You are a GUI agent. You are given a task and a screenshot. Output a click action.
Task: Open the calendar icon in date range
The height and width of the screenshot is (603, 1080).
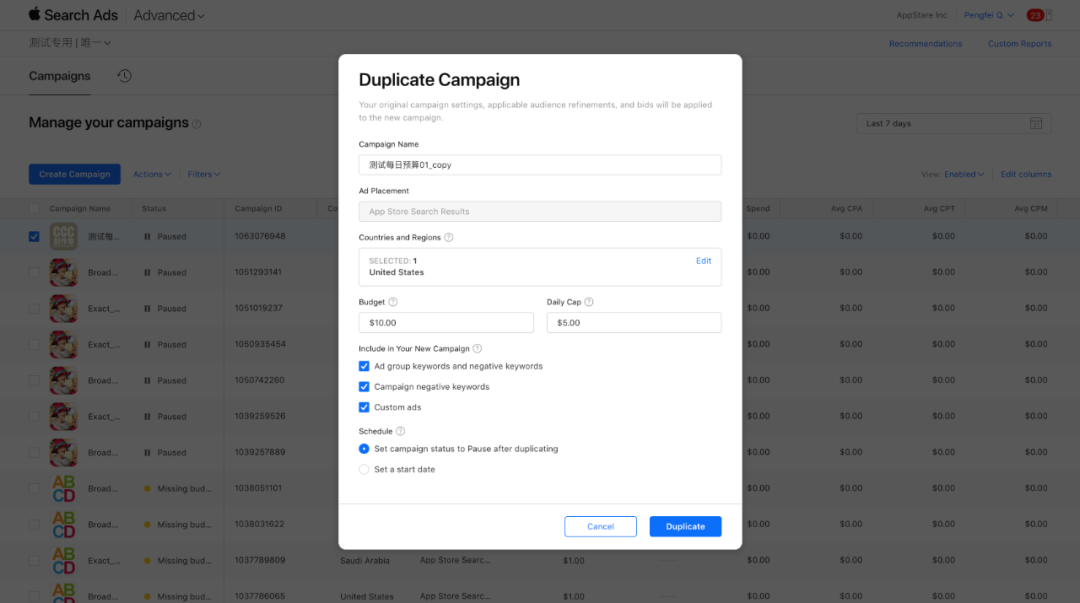[x=1036, y=124]
